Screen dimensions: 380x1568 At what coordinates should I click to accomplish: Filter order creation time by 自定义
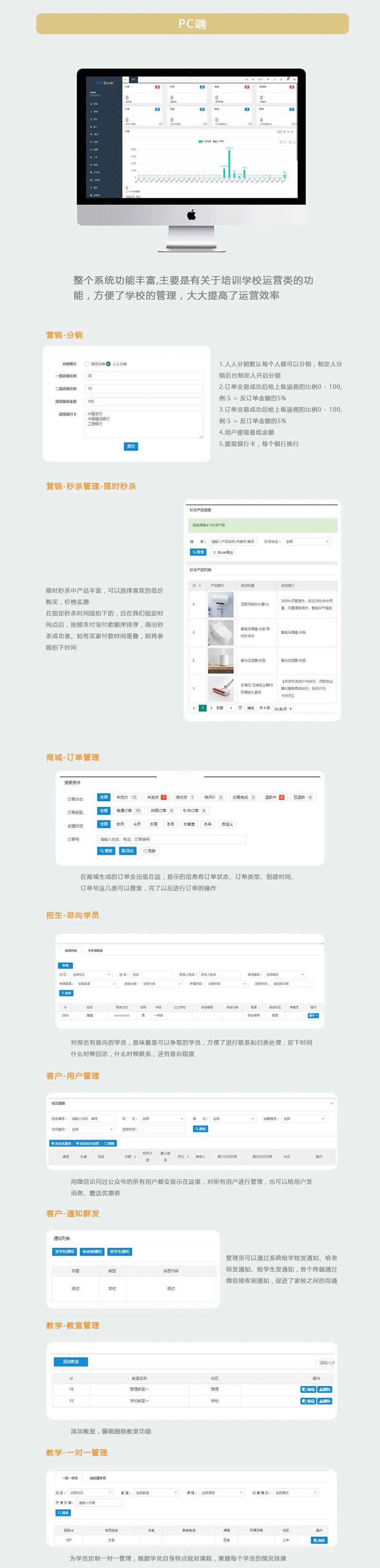(227, 824)
